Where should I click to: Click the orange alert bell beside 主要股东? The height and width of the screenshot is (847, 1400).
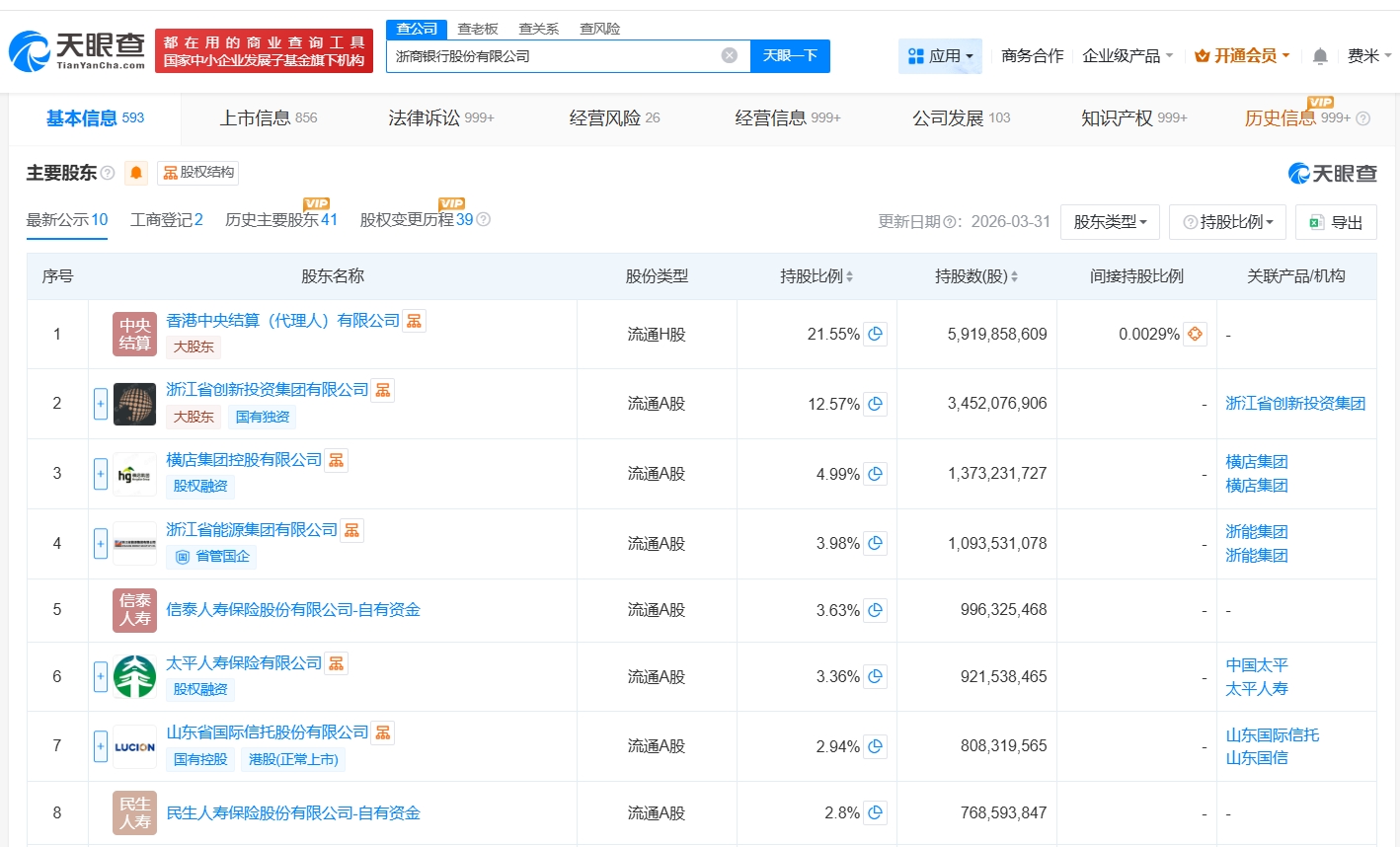coord(136,173)
